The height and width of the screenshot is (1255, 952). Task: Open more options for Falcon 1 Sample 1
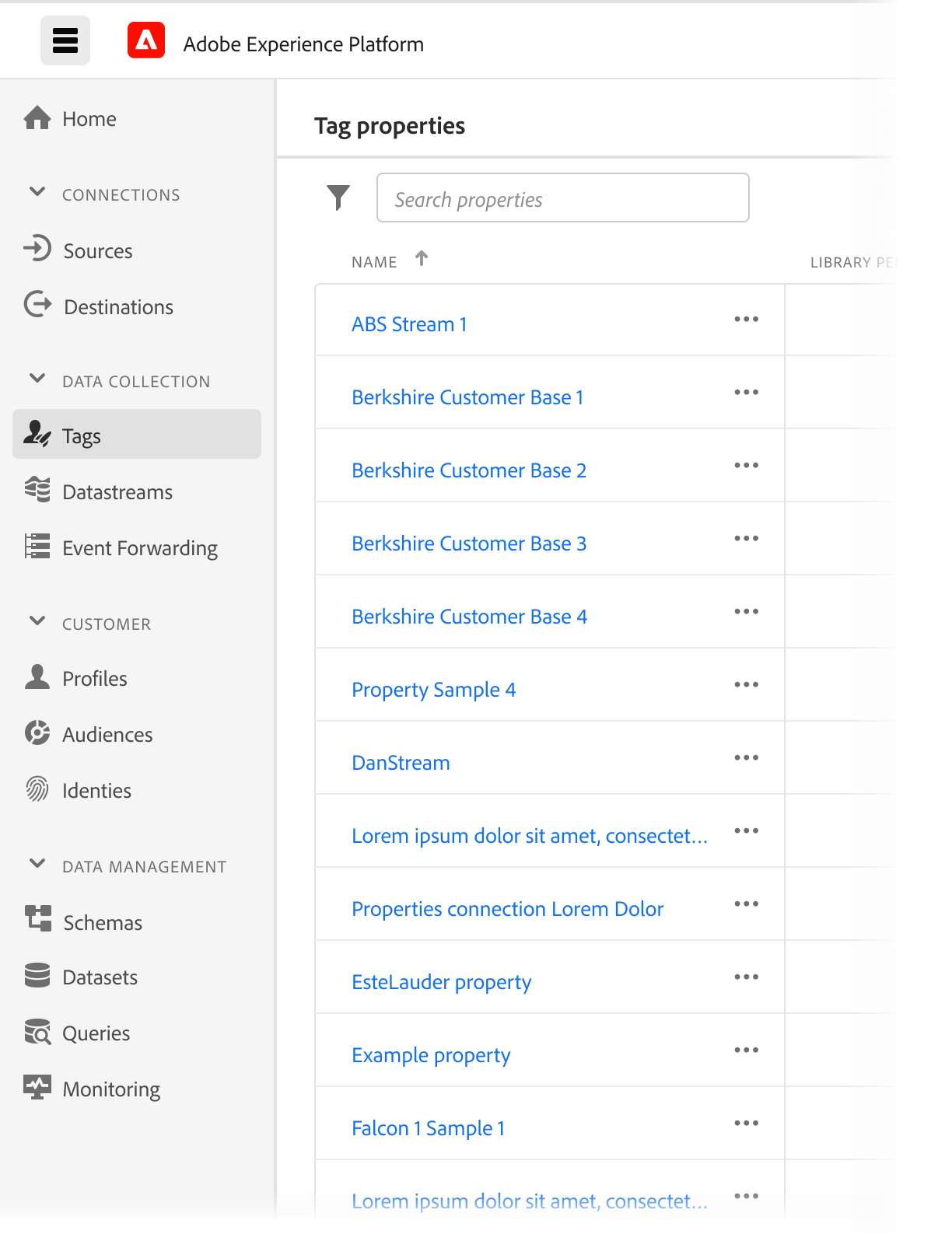click(x=746, y=1124)
